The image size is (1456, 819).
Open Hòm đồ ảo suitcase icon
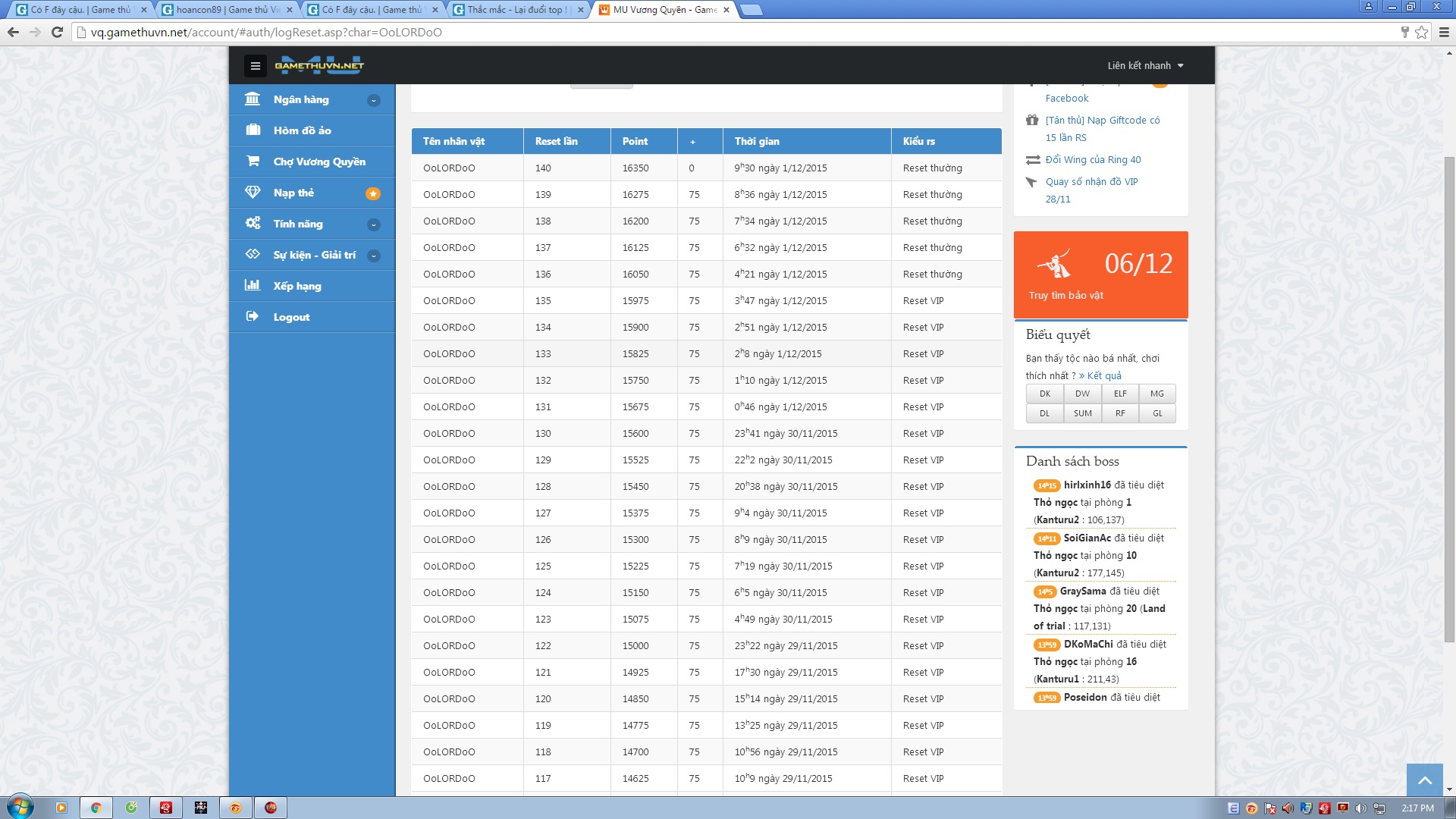pyautogui.click(x=253, y=130)
